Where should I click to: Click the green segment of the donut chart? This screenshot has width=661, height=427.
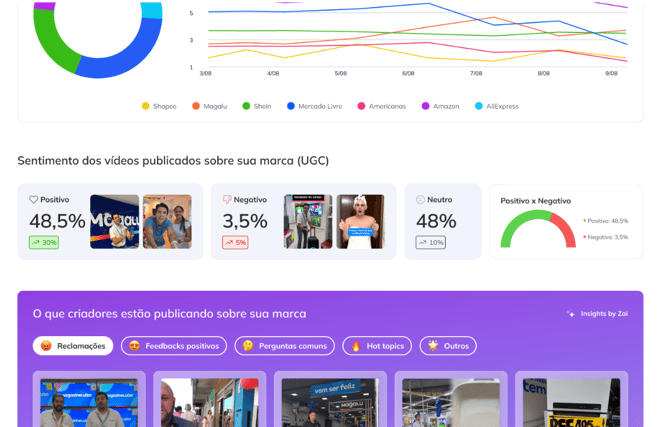click(51, 45)
